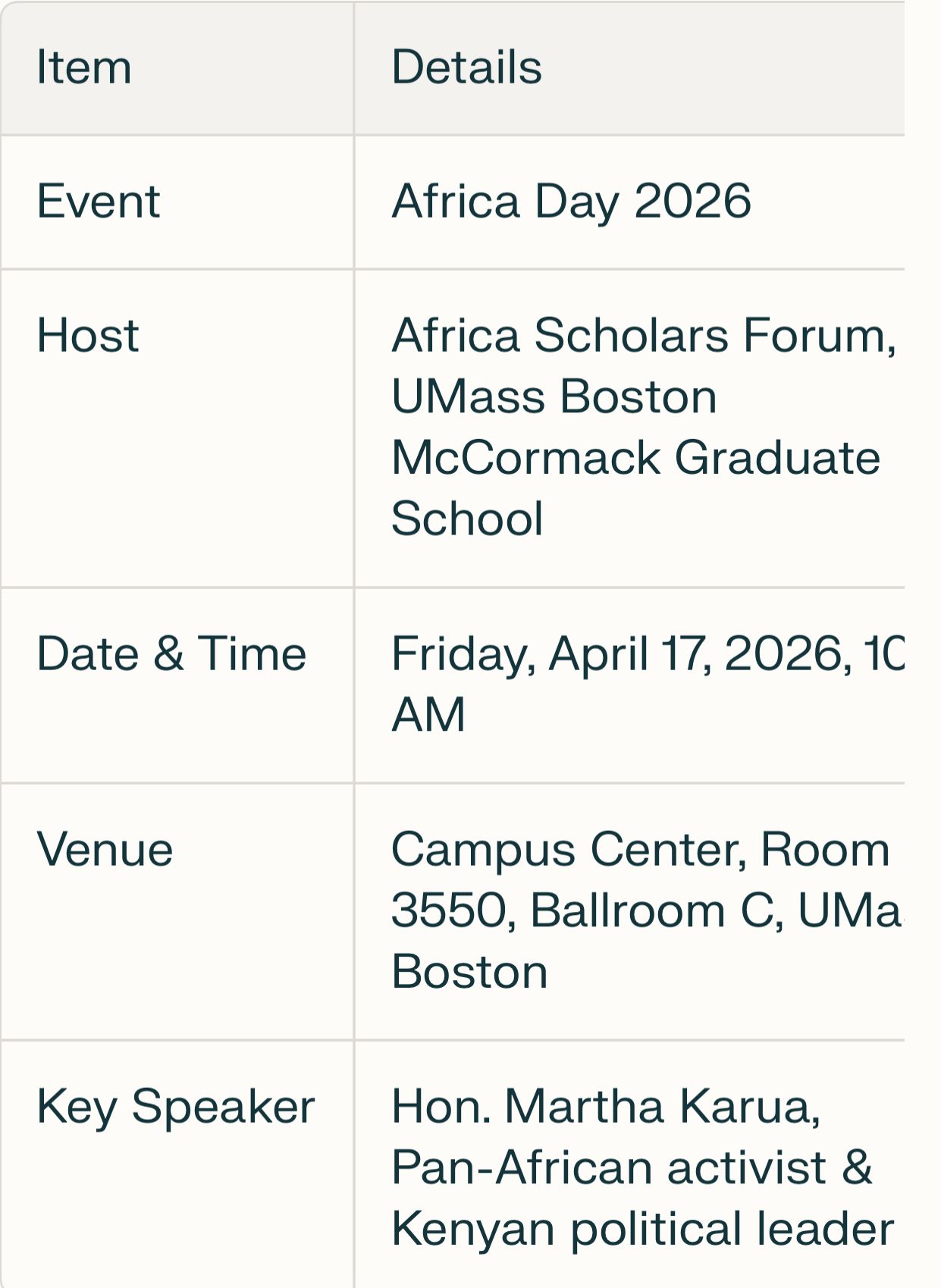Click the "Hon. Martha Karua" name
Screen dimensions: 941x1288
(605, 1106)
